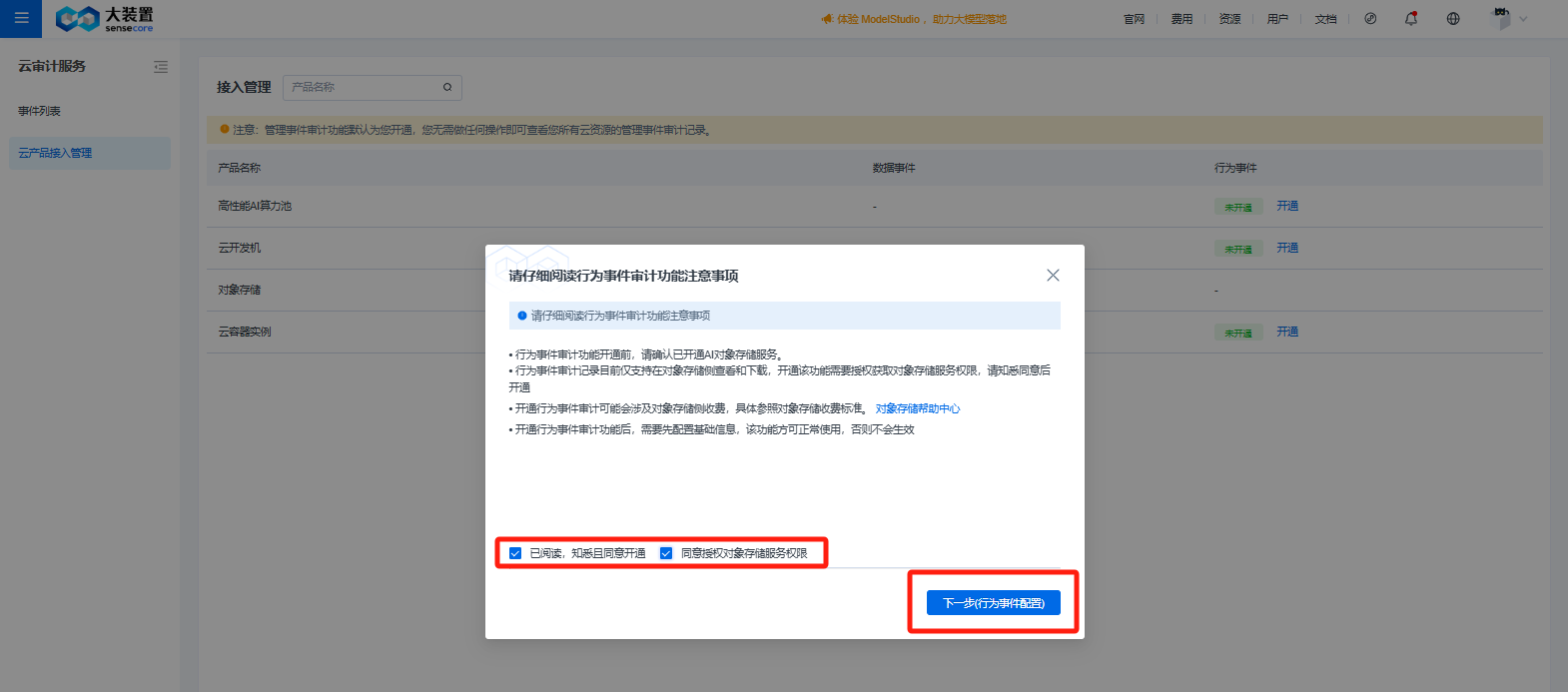
Task: Click the megaphone announcement icon
Action: (x=827, y=19)
